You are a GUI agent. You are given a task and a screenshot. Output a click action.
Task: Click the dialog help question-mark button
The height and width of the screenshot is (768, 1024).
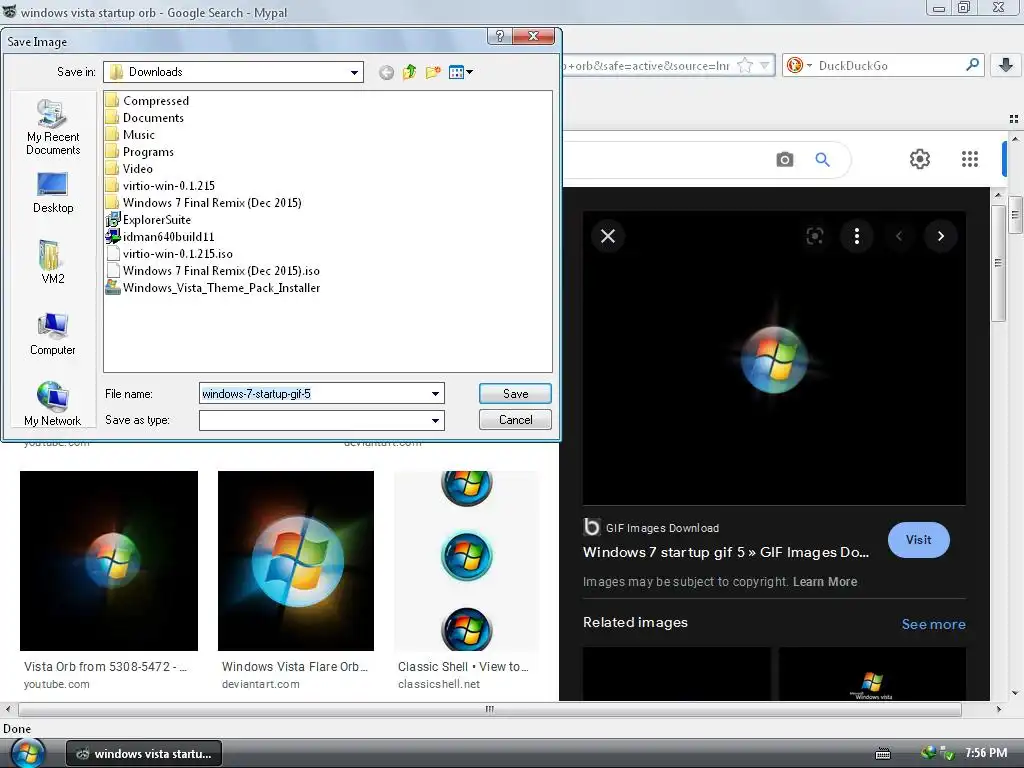pyautogui.click(x=500, y=37)
